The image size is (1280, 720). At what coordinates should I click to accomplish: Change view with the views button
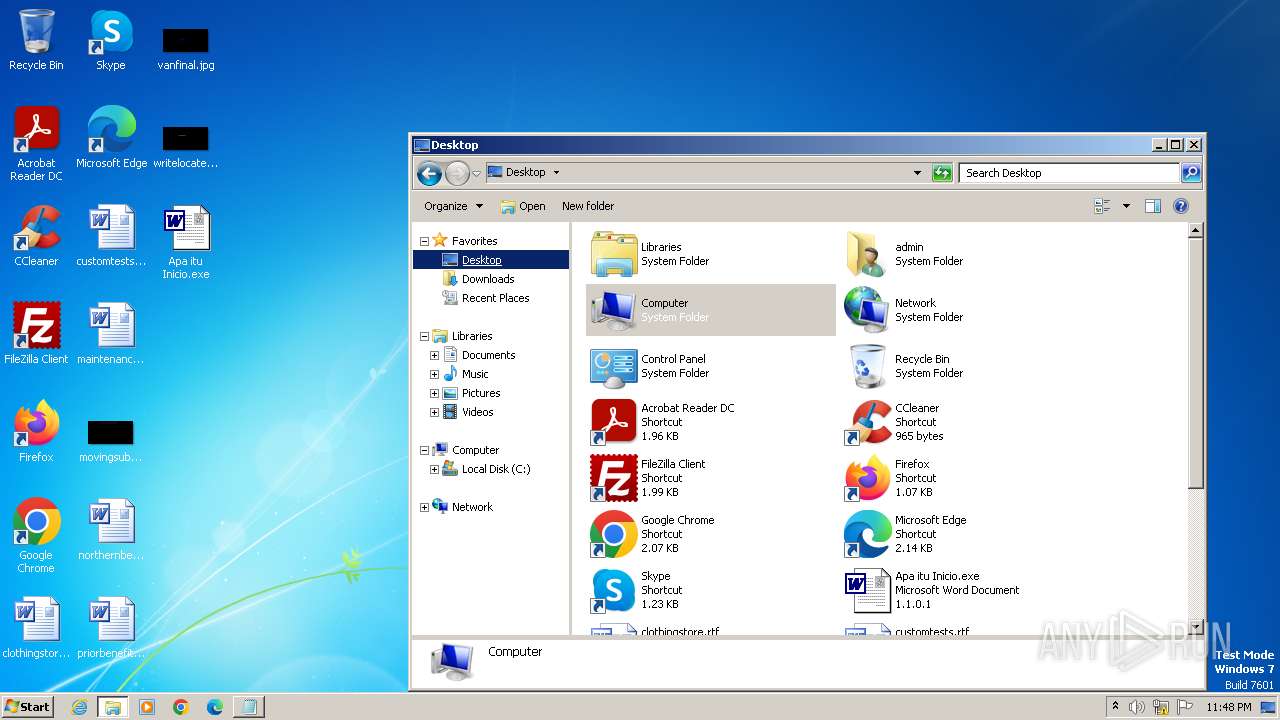pos(1103,206)
